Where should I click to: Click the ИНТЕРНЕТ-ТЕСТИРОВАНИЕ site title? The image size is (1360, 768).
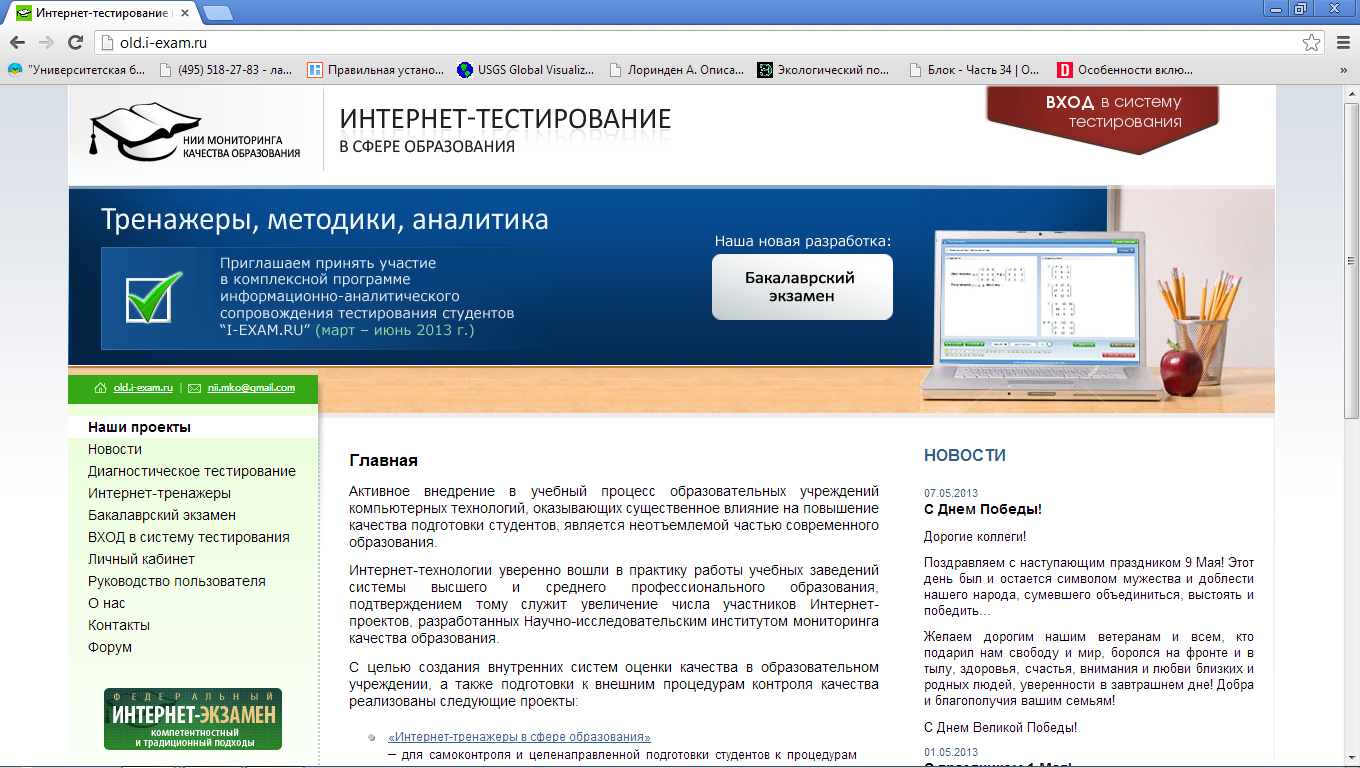tap(505, 119)
